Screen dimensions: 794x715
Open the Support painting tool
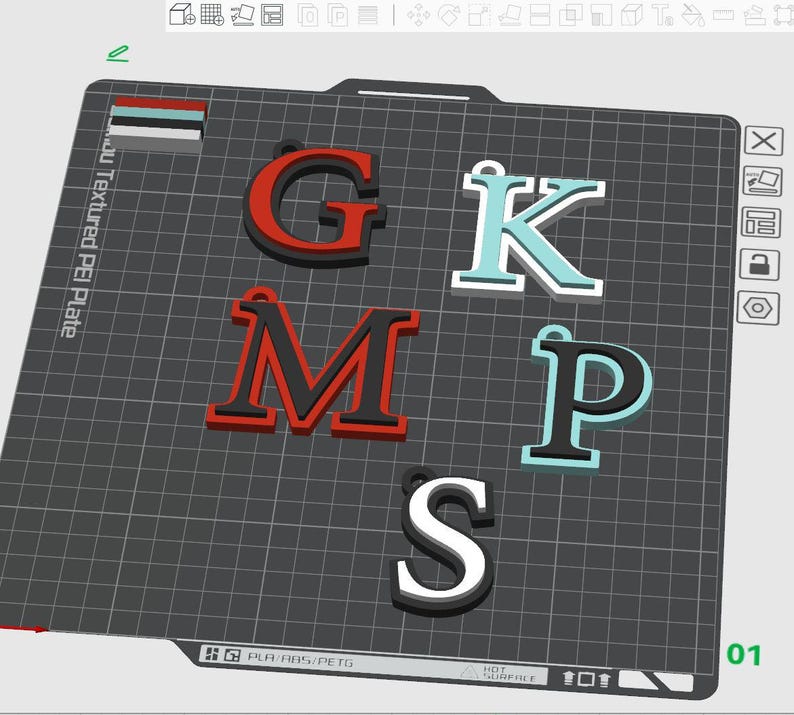pos(602,15)
